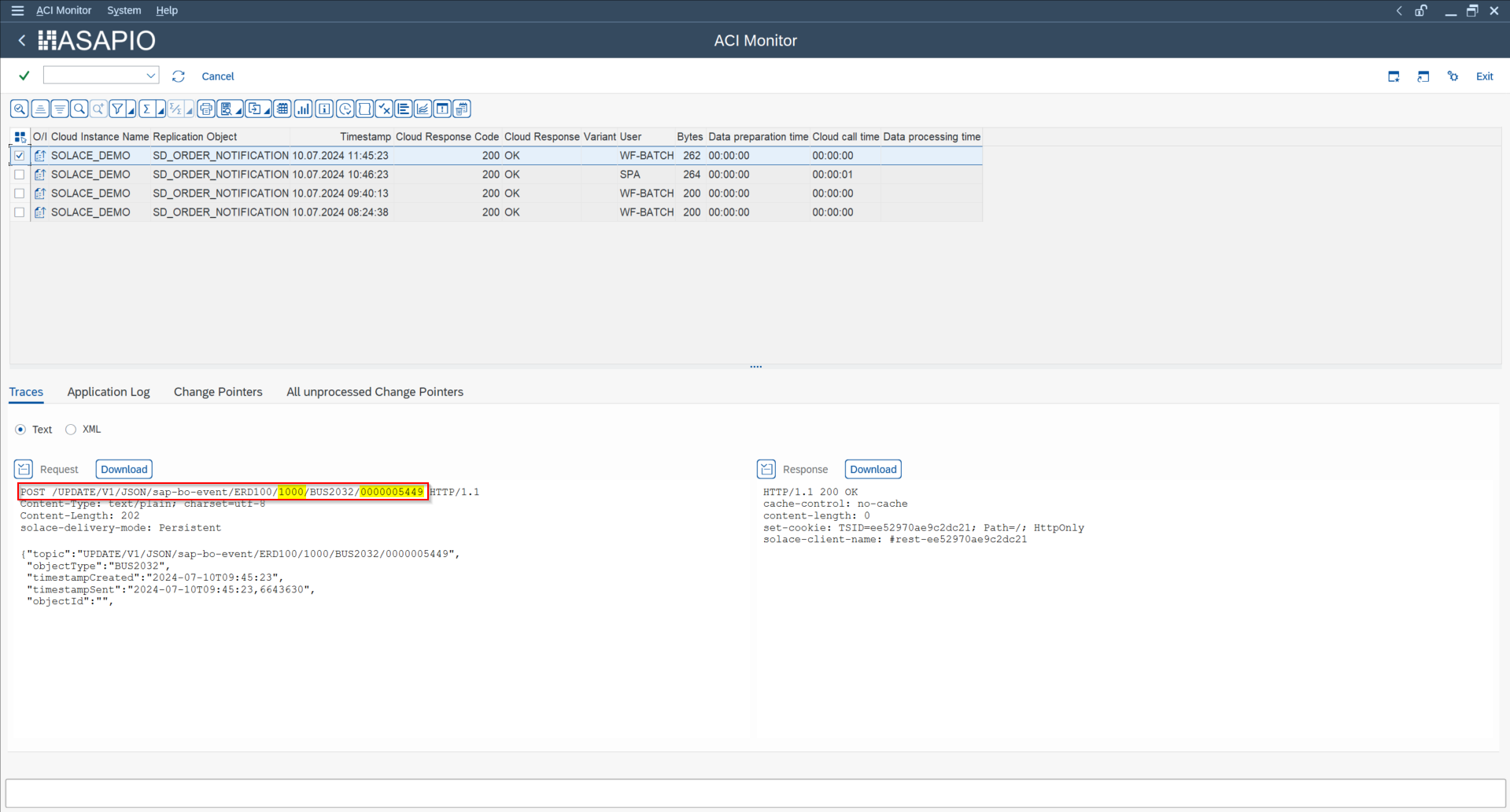This screenshot has height=812, width=1510.
Task: Click the pane splitter dots handle
Action: click(755, 367)
